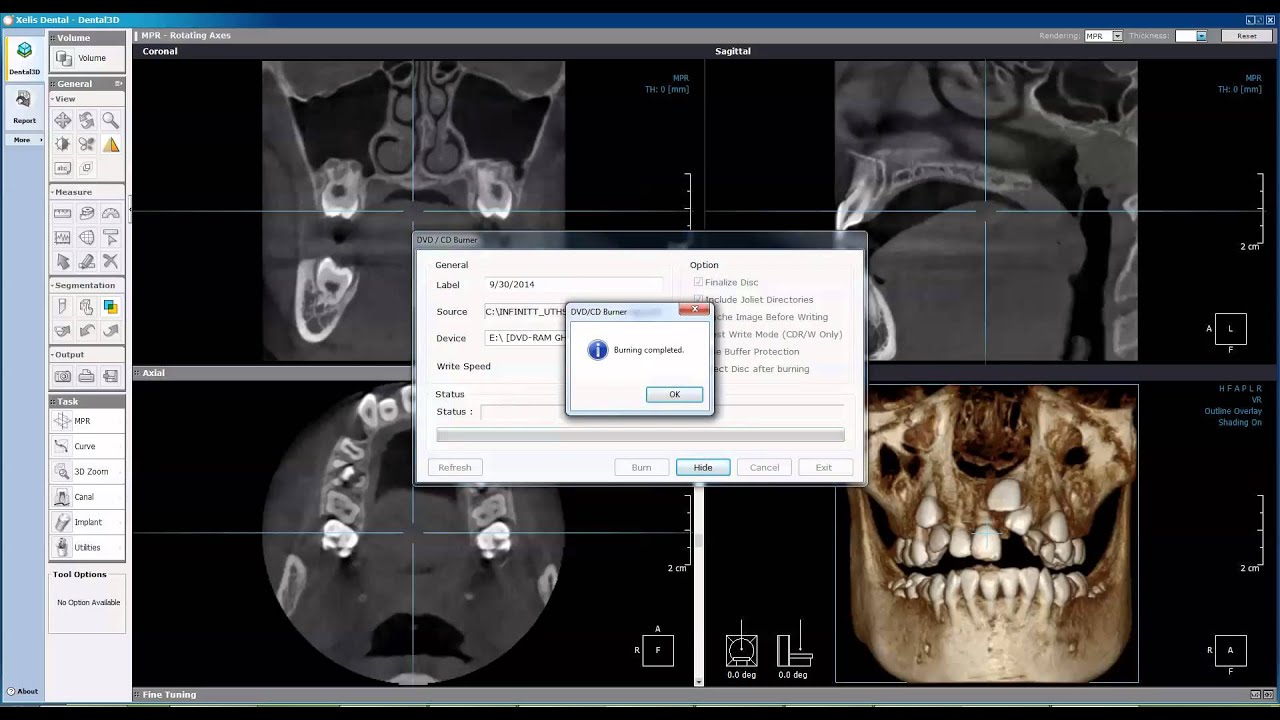
Task: Select the brightness/windowing sun tool
Action: tap(63, 145)
